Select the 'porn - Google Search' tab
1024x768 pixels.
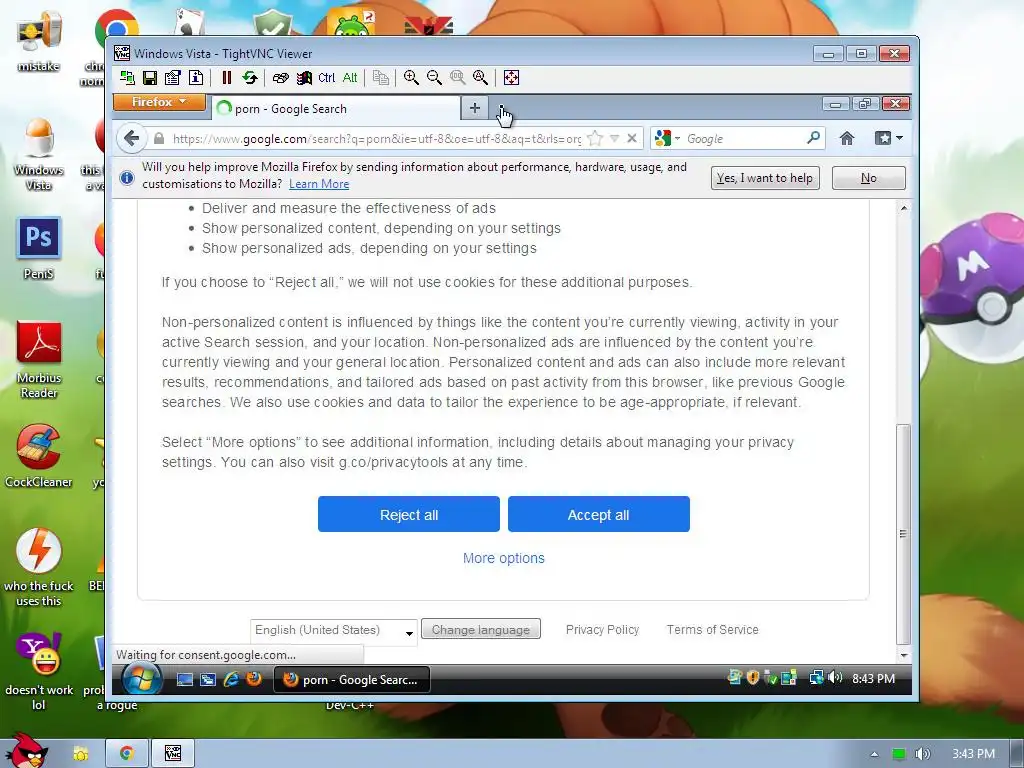coord(336,109)
